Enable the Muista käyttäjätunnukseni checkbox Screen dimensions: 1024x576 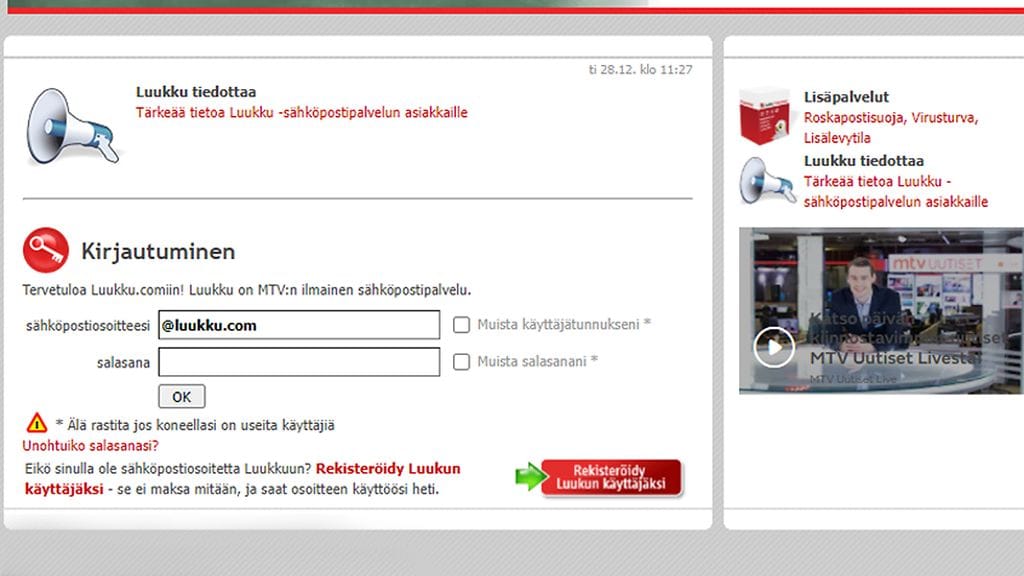click(x=461, y=325)
